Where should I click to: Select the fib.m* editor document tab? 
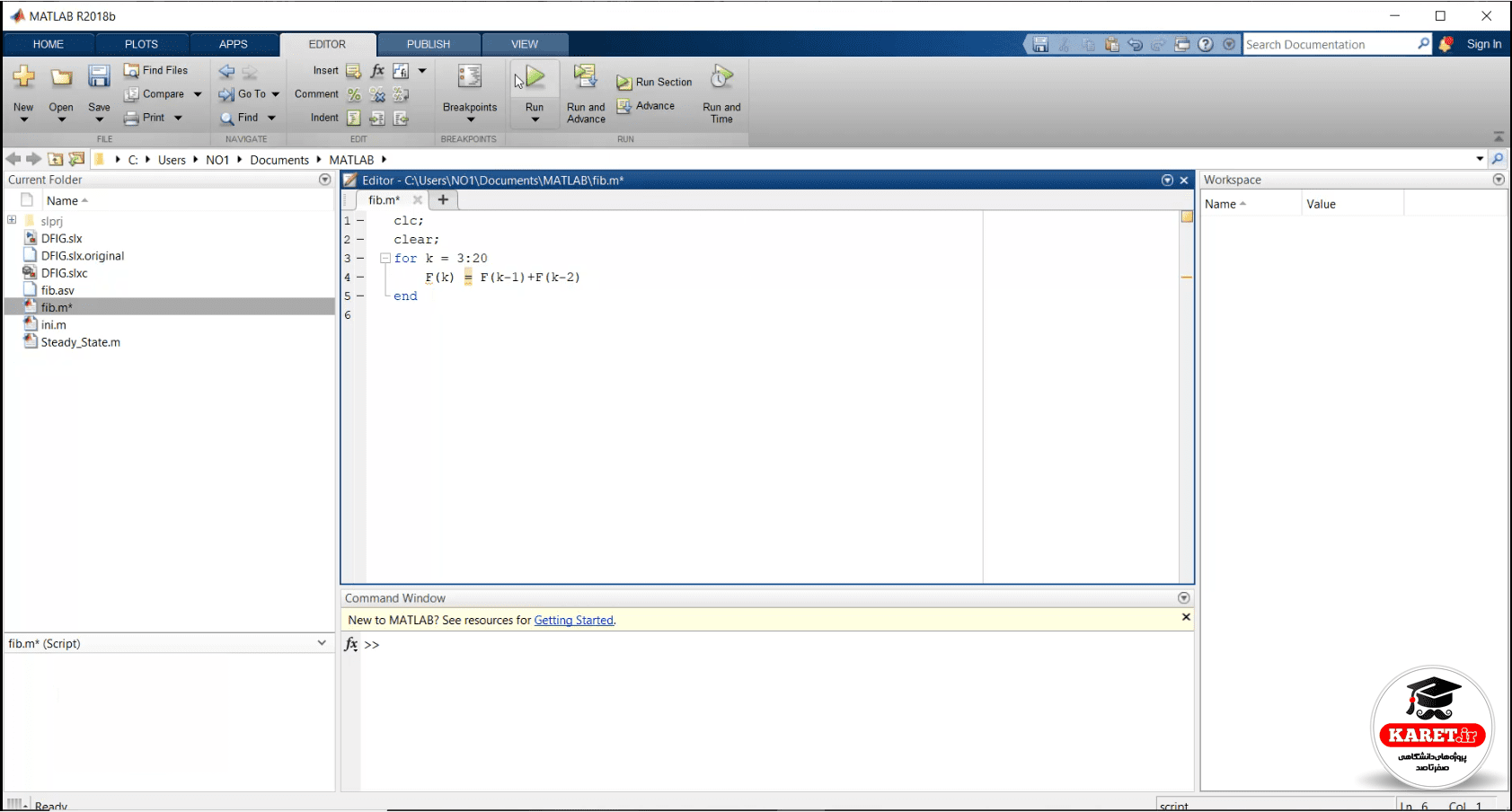click(385, 200)
